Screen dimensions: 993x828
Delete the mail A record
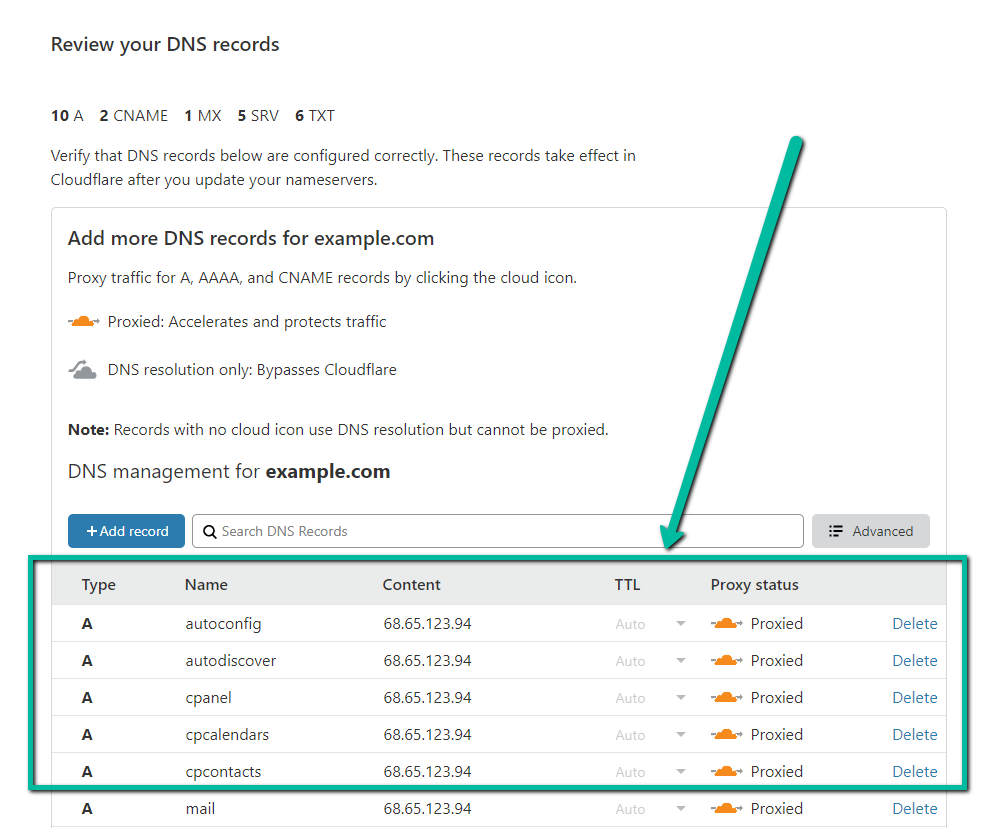click(914, 808)
